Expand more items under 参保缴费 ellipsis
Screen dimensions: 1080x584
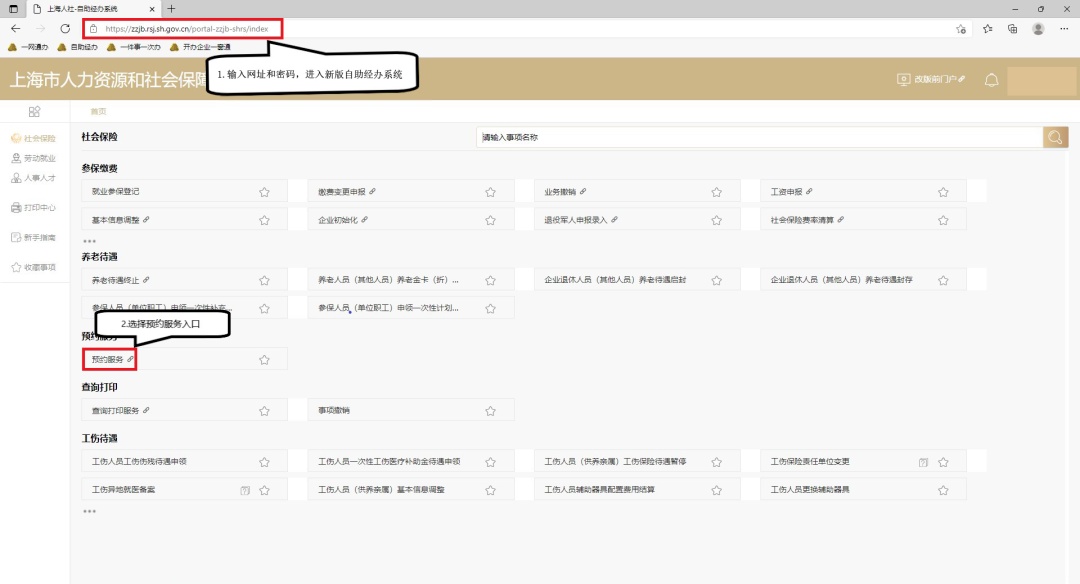tap(89, 241)
